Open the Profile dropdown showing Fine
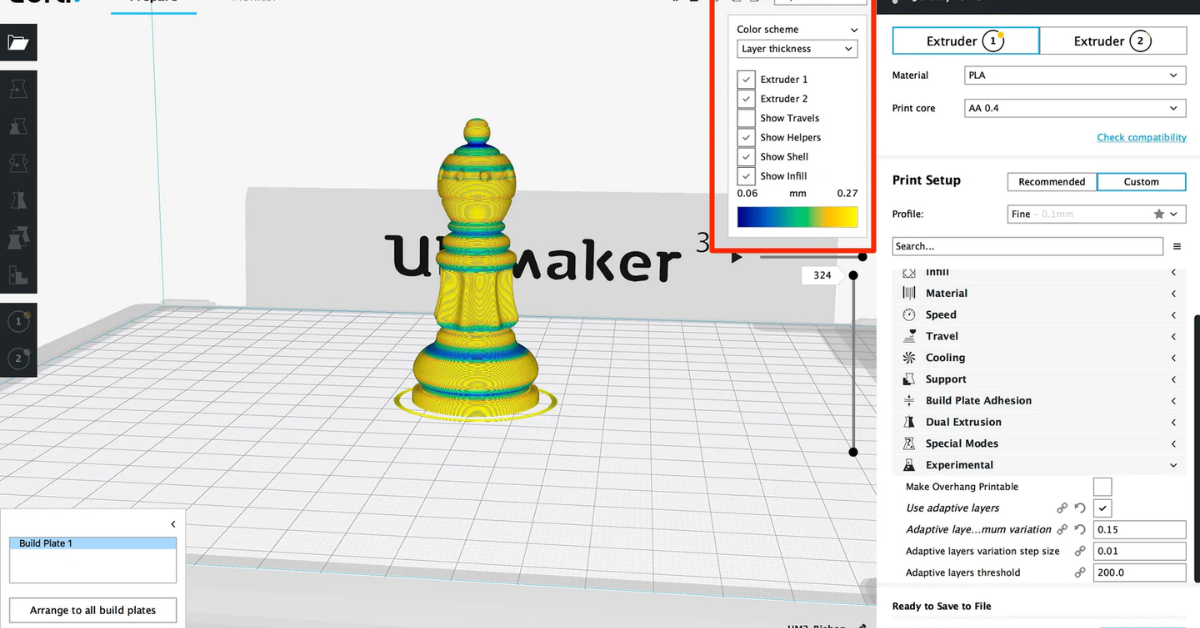 pyautogui.click(x=1096, y=213)
